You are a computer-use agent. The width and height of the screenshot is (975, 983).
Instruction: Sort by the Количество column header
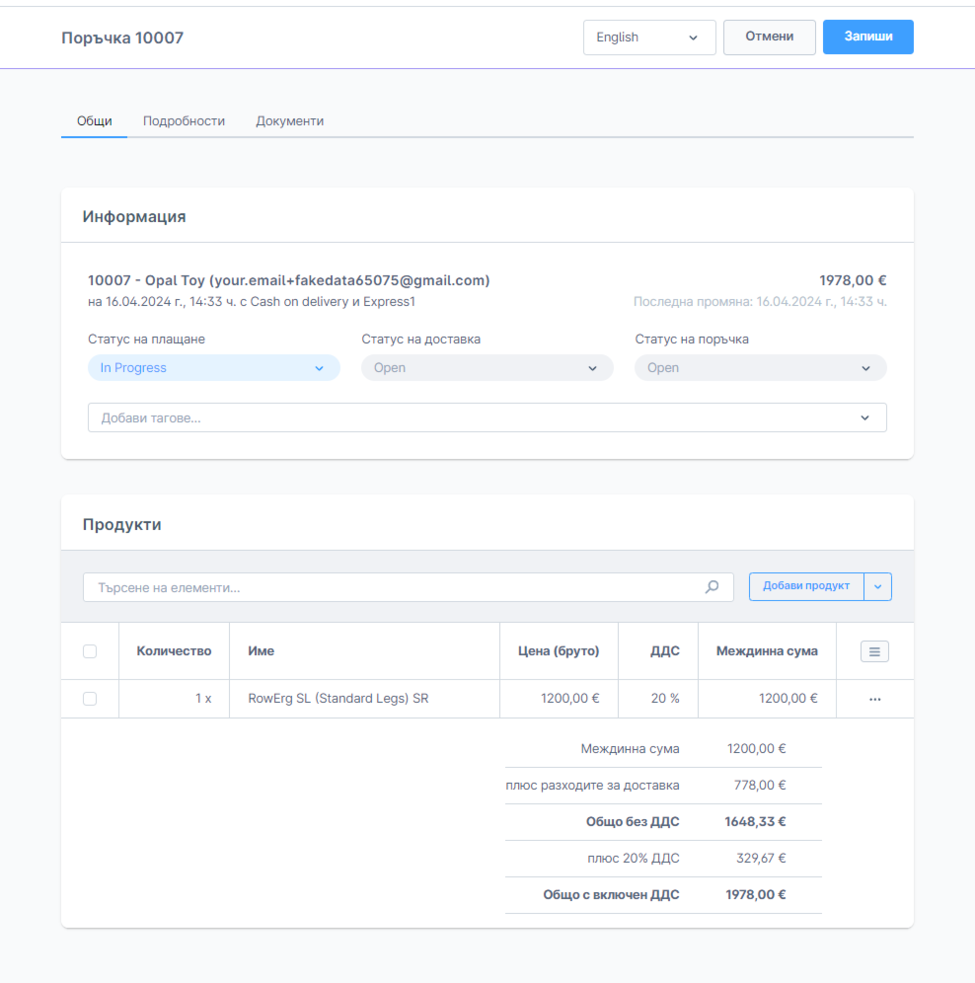[174, 651]
